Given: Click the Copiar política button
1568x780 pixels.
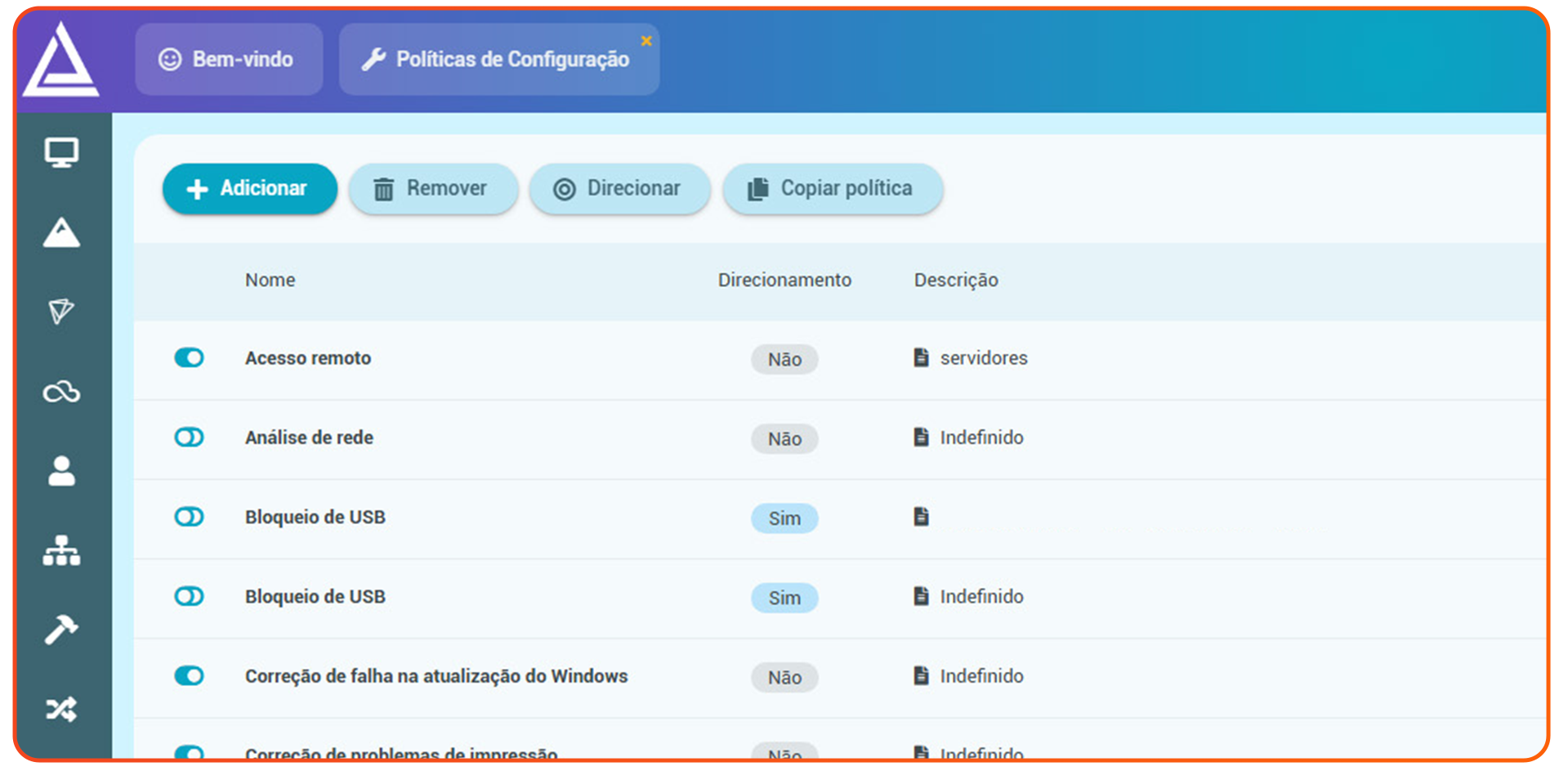Looking at the screenshot, I should tap(832, 189).
